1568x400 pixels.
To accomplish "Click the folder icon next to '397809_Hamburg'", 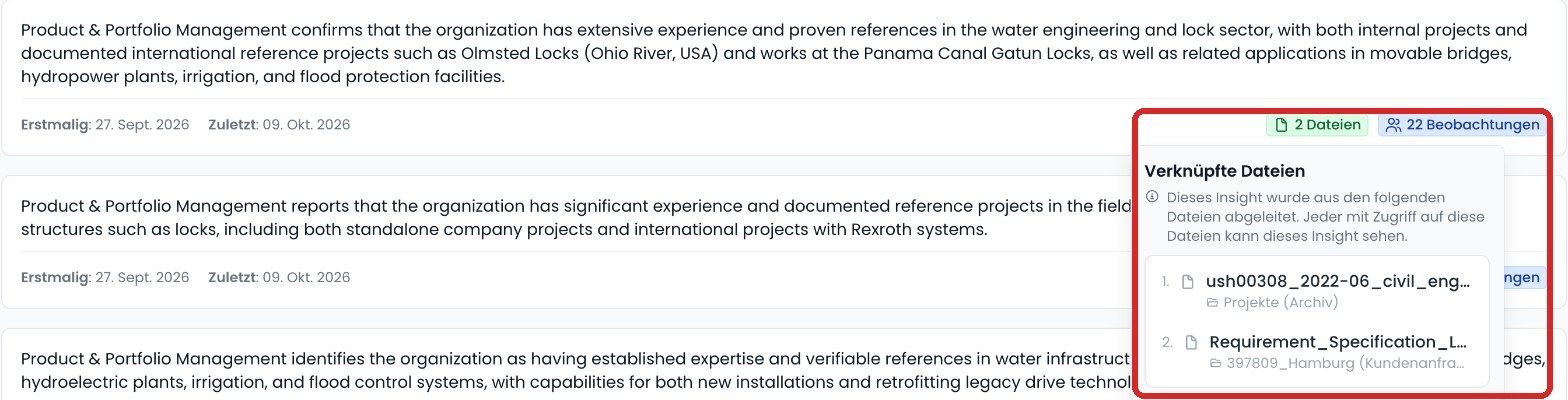I will click(x=1216, y=363).
